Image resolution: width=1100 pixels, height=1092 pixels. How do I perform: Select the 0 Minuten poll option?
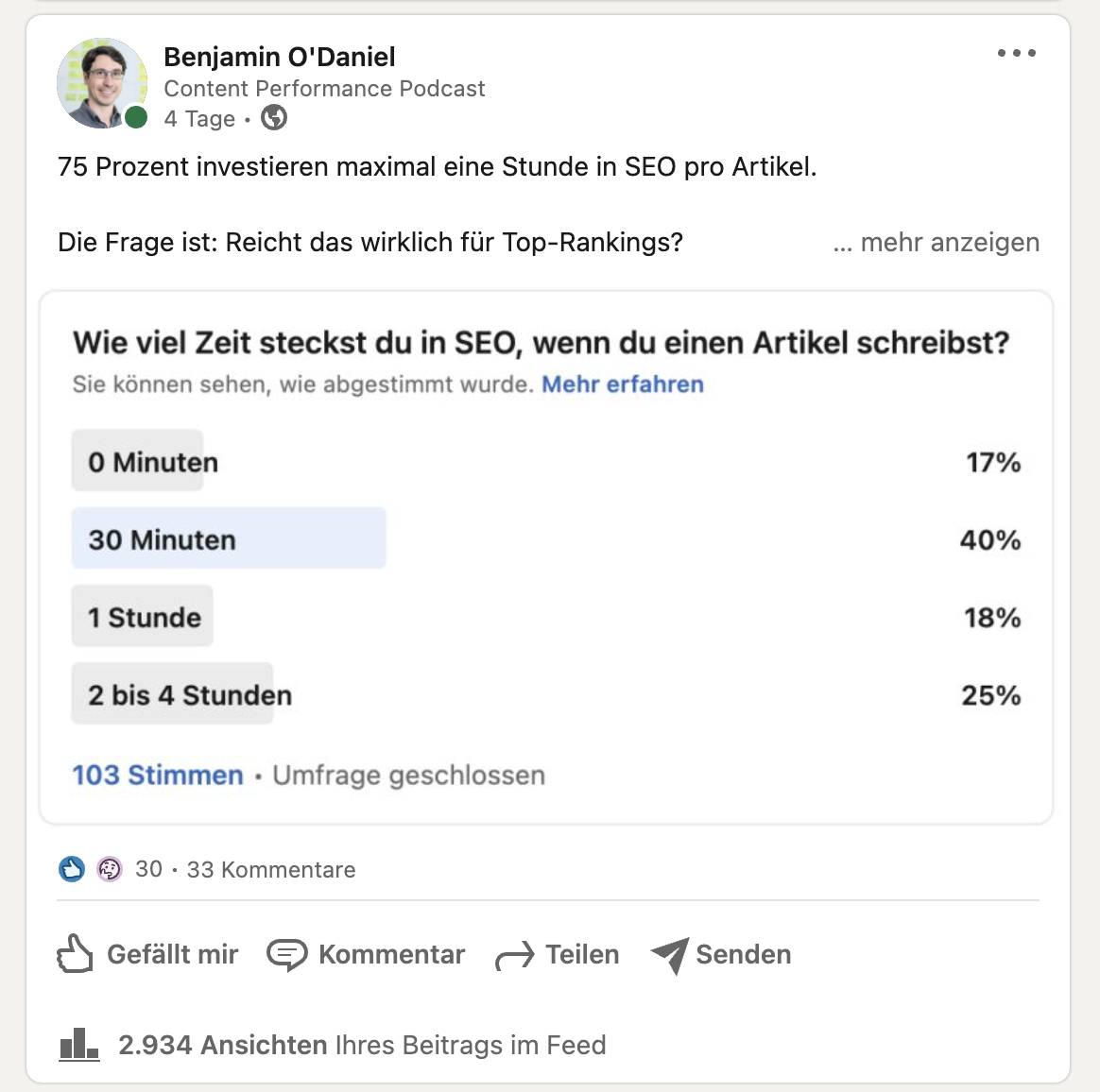coord(546,462)
